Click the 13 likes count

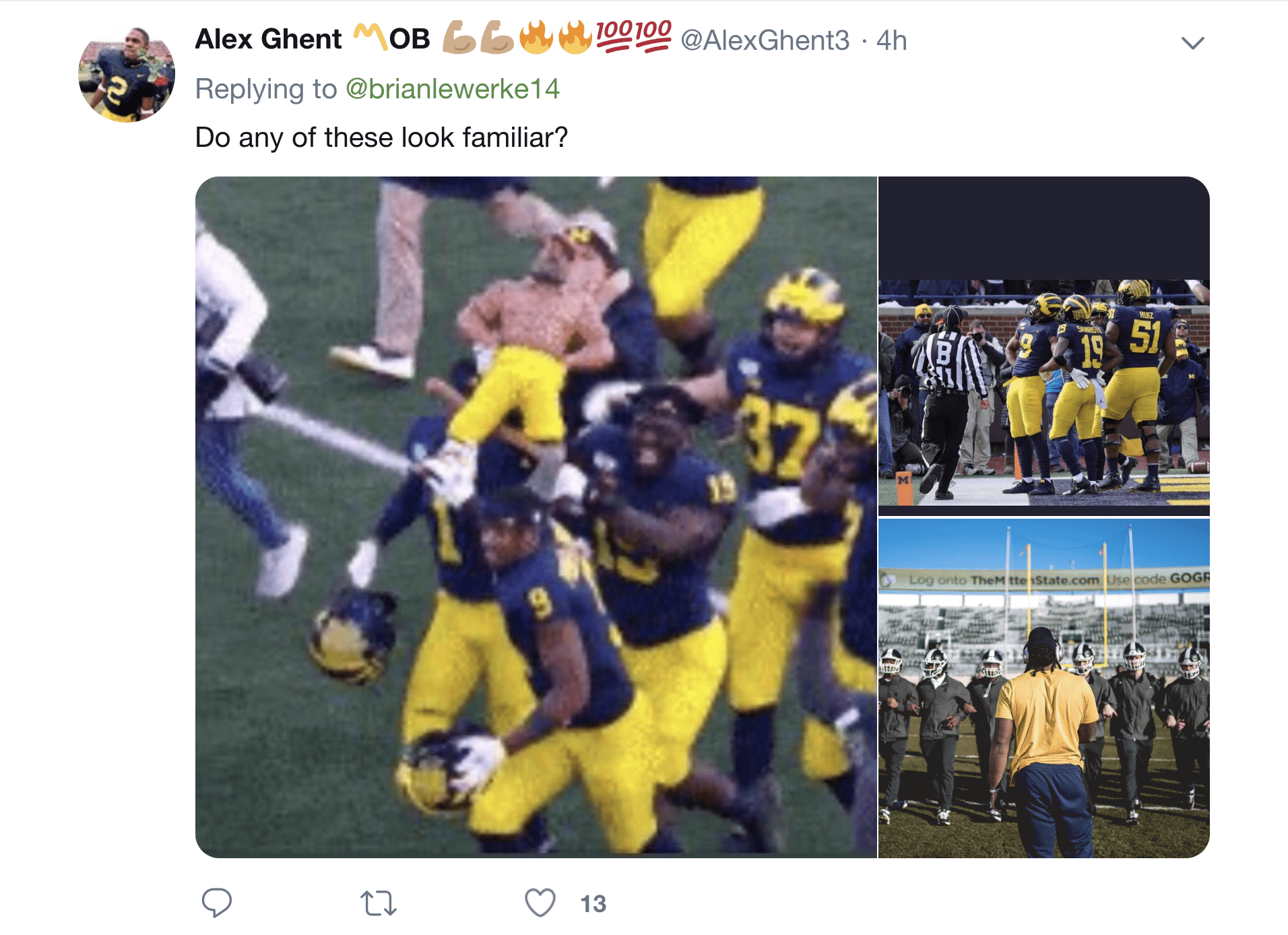[593, 903]
